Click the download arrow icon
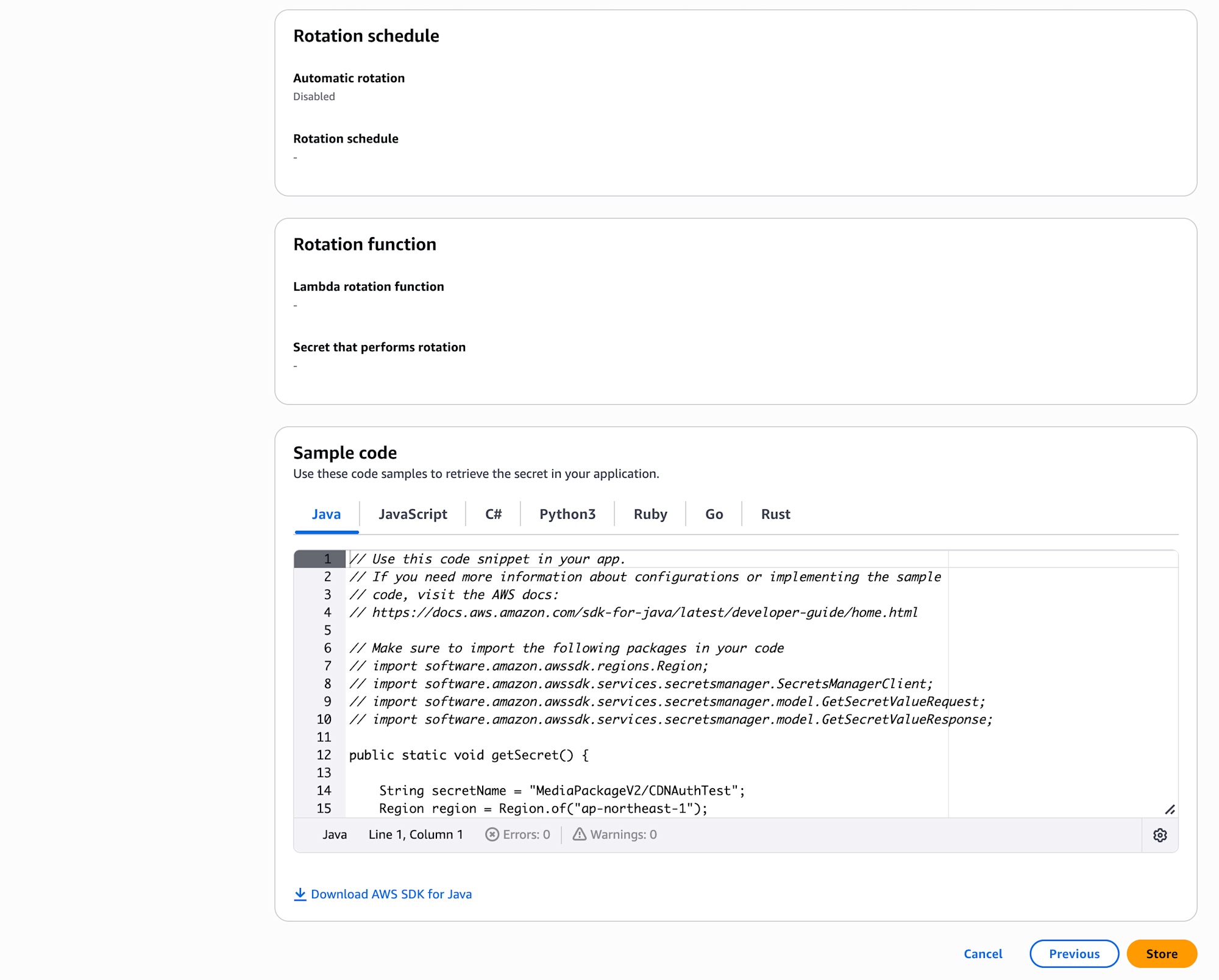Image resolution: width=1219 pixels, height=980 pixels. [x=300, y=894]
